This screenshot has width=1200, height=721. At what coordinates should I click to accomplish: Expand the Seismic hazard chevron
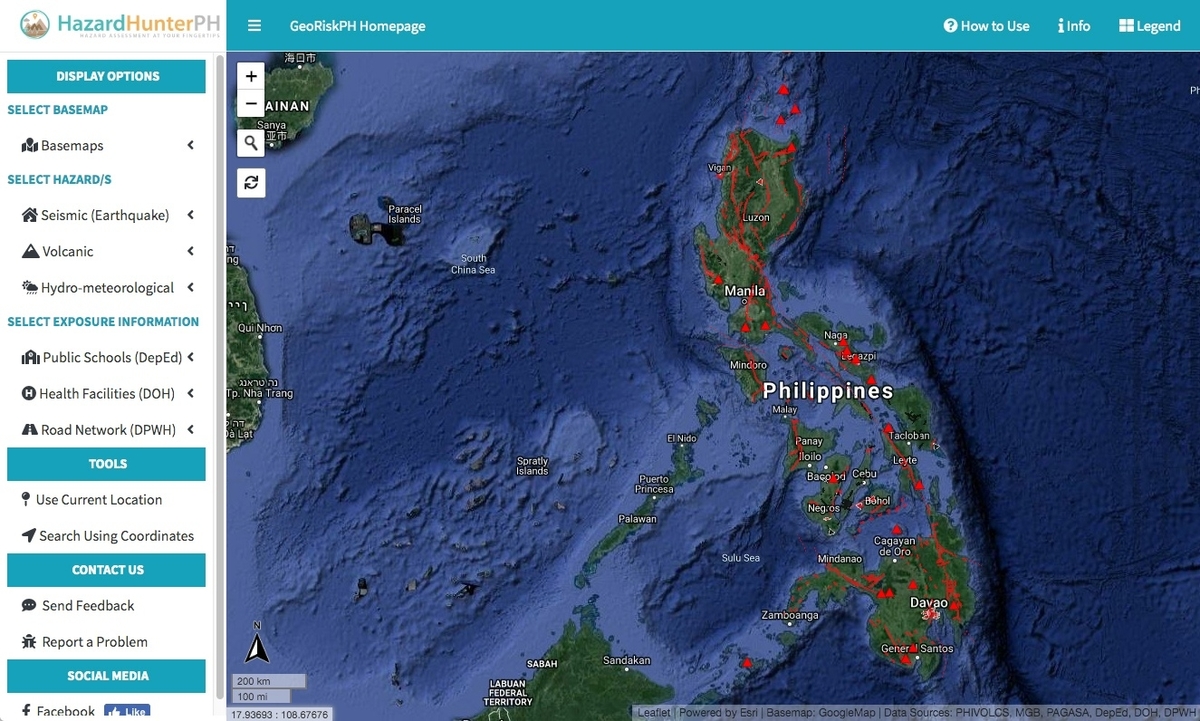[190, 215]
